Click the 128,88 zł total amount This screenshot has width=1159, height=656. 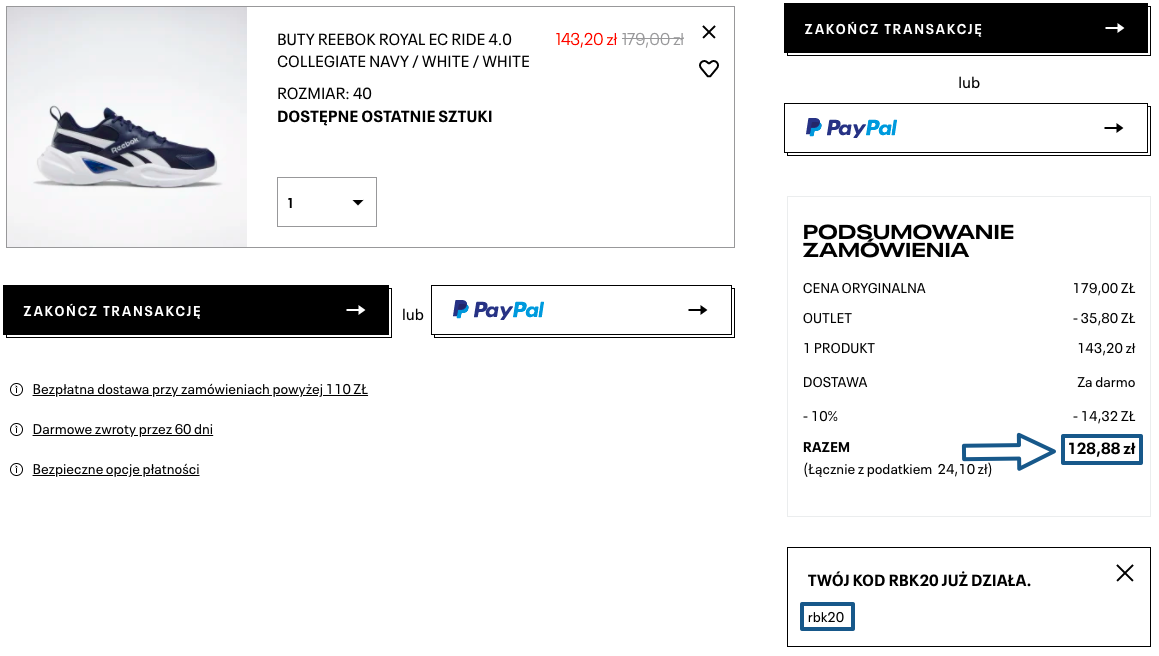coord(1101,449)
